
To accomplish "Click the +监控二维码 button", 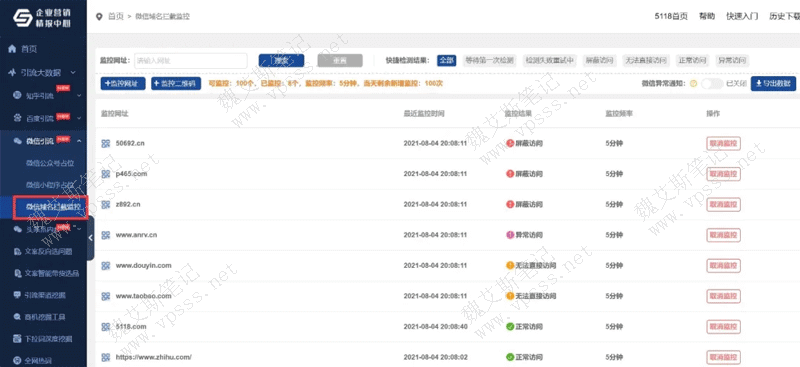I will pyautogui.click(x=176, y=84).
